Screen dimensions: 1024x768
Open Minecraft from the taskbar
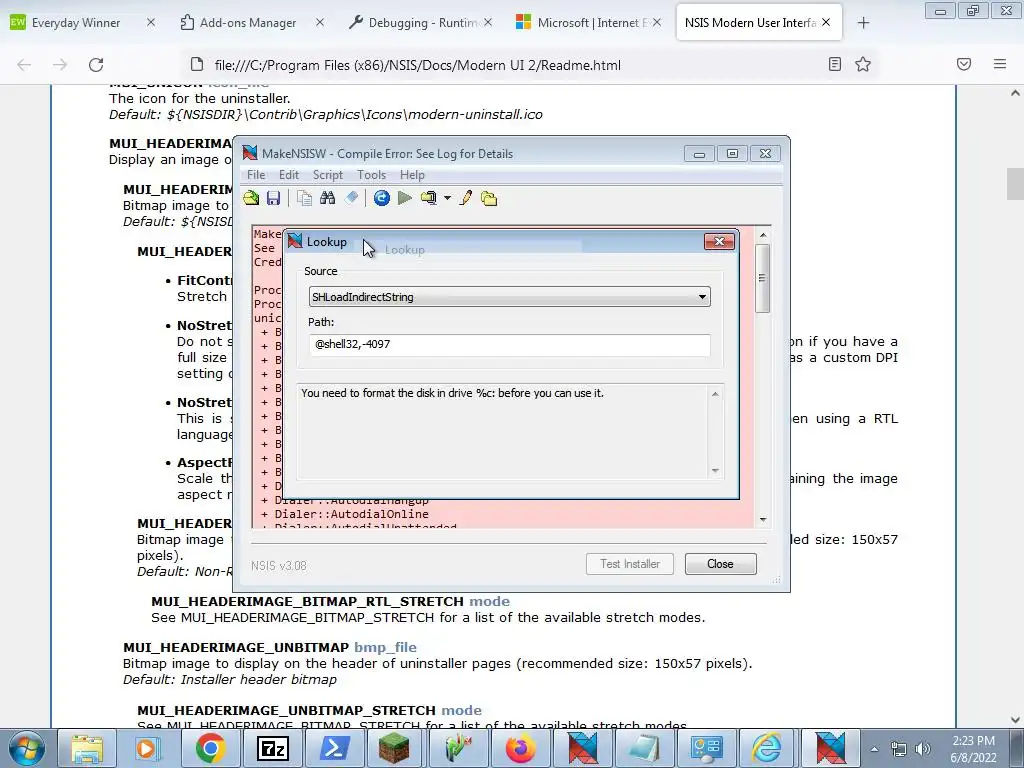(x=394, y=748)
